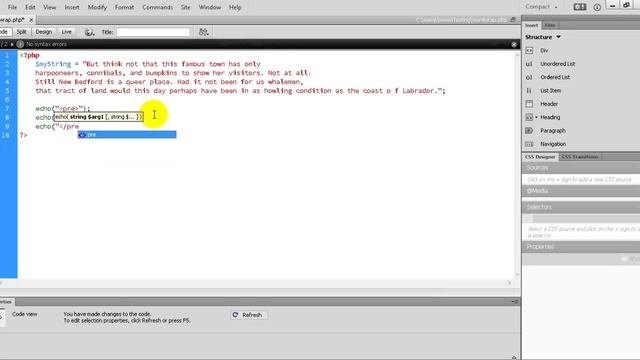
Task: Open the File menu
Action: pos(12,7)
